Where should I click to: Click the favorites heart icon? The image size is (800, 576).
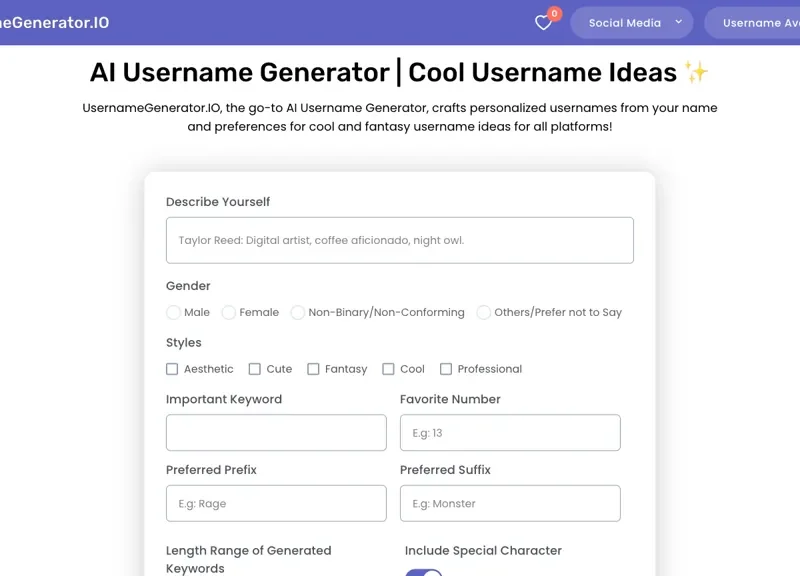(x=541, y=22)
